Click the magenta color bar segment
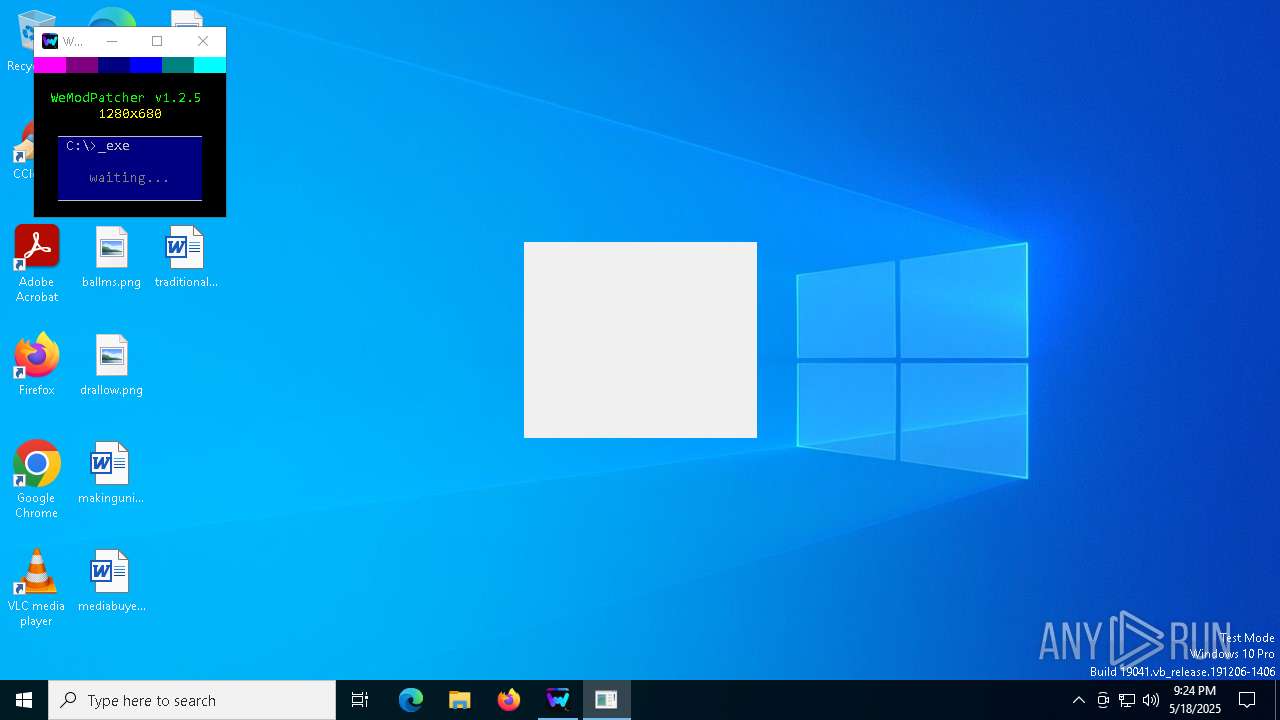This screenshot has width=1280, height=720. [x=50, y=65]
